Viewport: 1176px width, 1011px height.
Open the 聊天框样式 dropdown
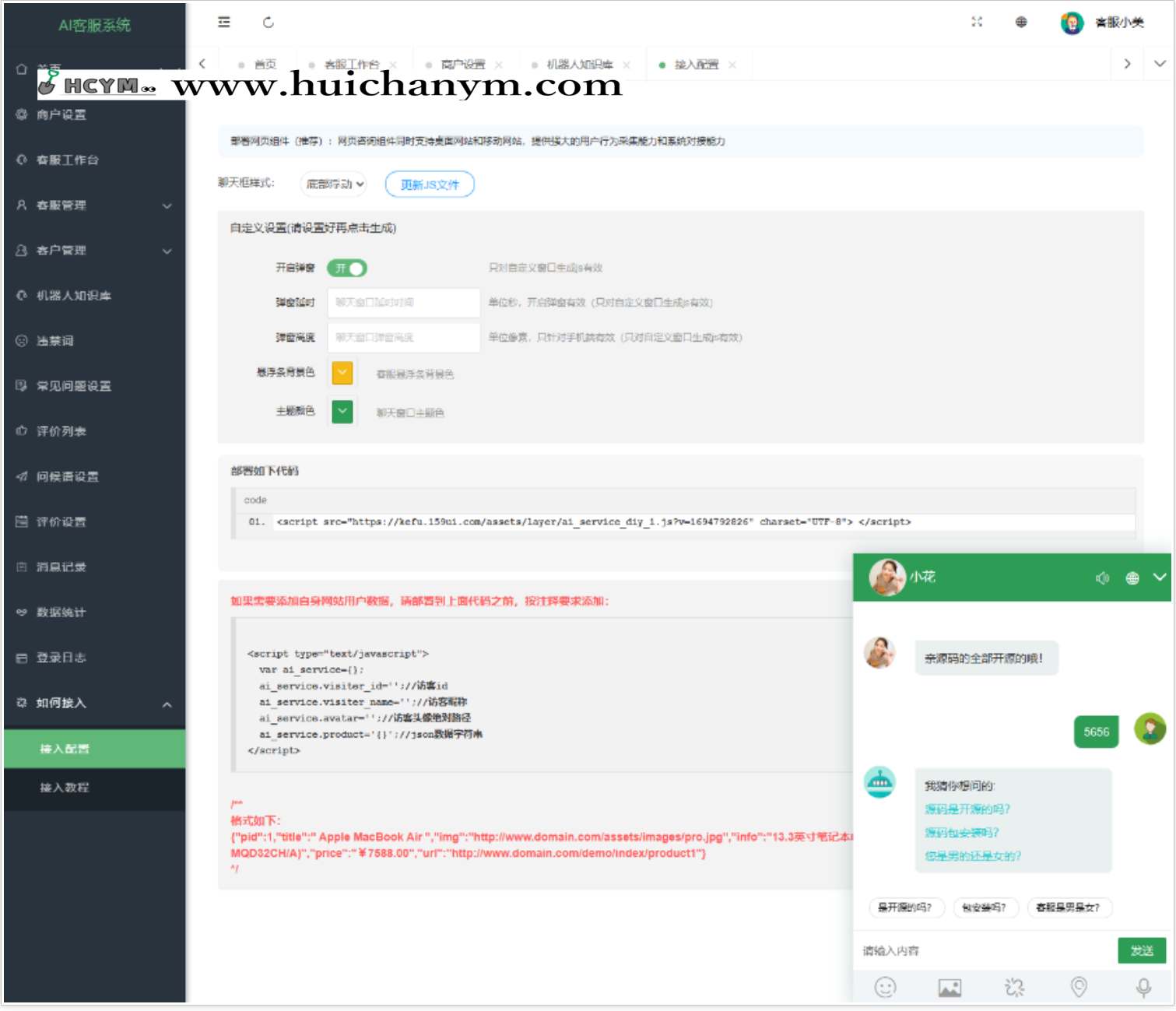pos(333,184)
